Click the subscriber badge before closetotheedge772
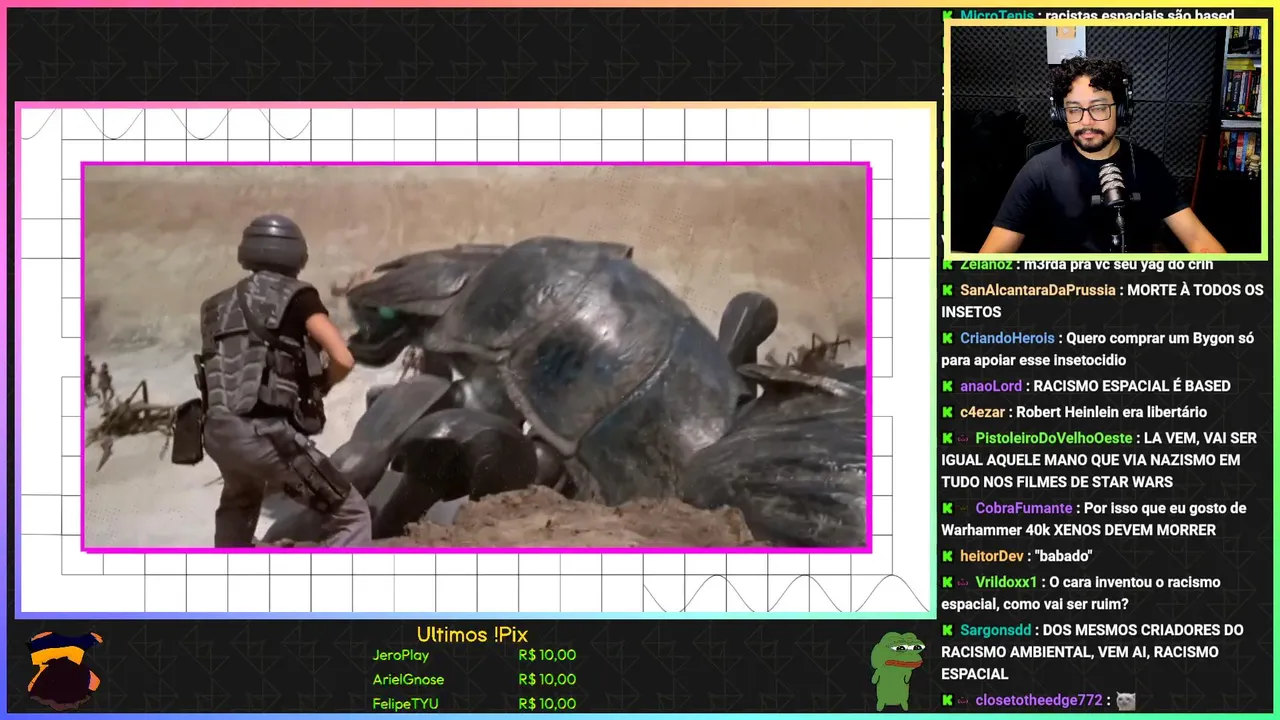The width and height of the screenshot is (1280, 720). pyautogui.click(x=964, y=700)
